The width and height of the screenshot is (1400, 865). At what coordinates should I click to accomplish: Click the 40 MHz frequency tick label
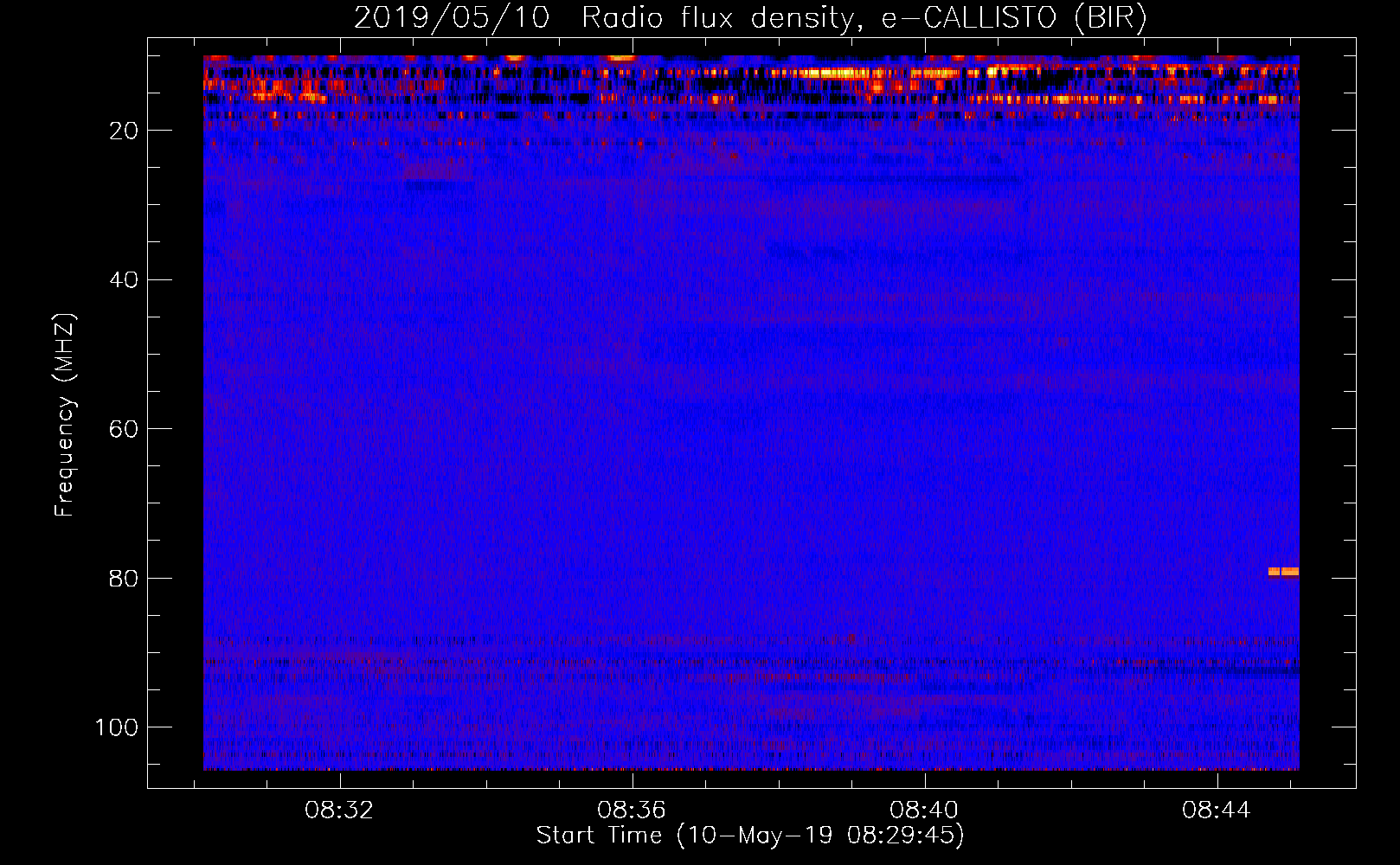[x=125, y=279]
